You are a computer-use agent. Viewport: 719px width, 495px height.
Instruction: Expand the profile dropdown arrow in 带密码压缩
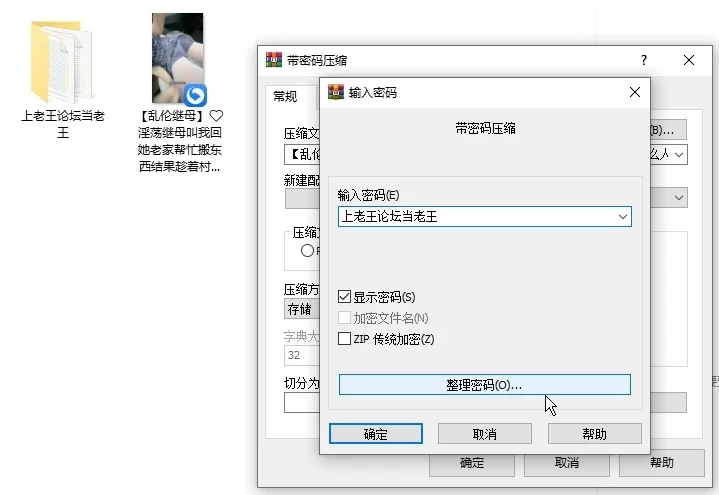point(679,198)
